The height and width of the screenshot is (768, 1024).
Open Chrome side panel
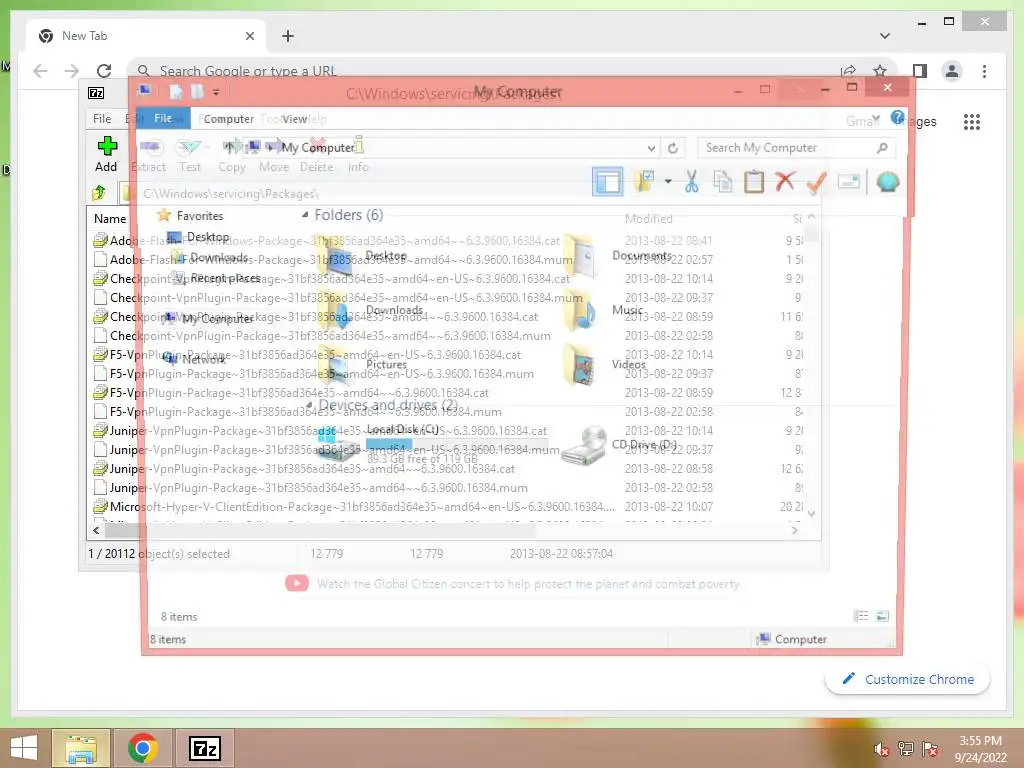tap(920, 71)
